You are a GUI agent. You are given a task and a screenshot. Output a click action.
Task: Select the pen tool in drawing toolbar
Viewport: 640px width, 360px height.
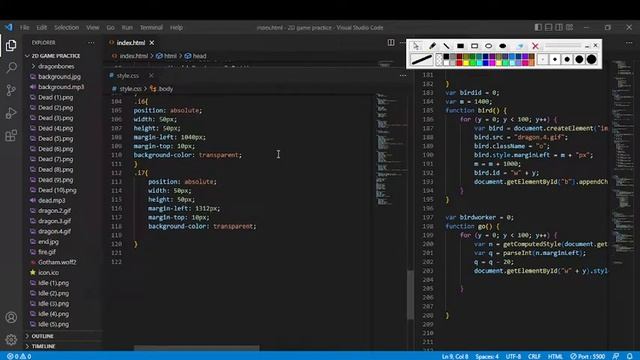433,46
